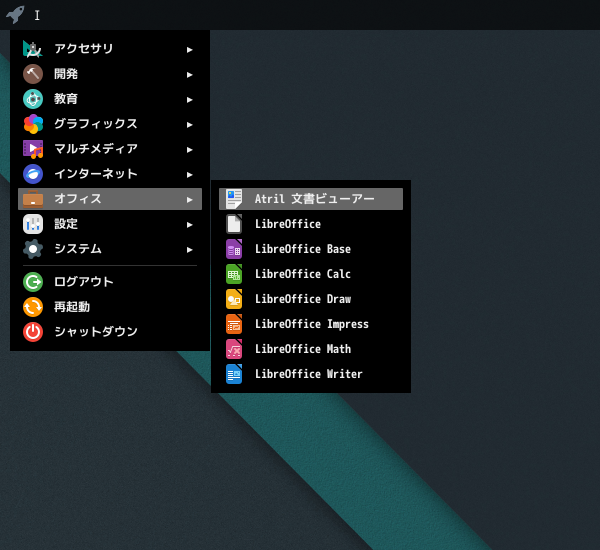Launch LibreOffice start center entry
600x550 pixels.
[311, 224]
